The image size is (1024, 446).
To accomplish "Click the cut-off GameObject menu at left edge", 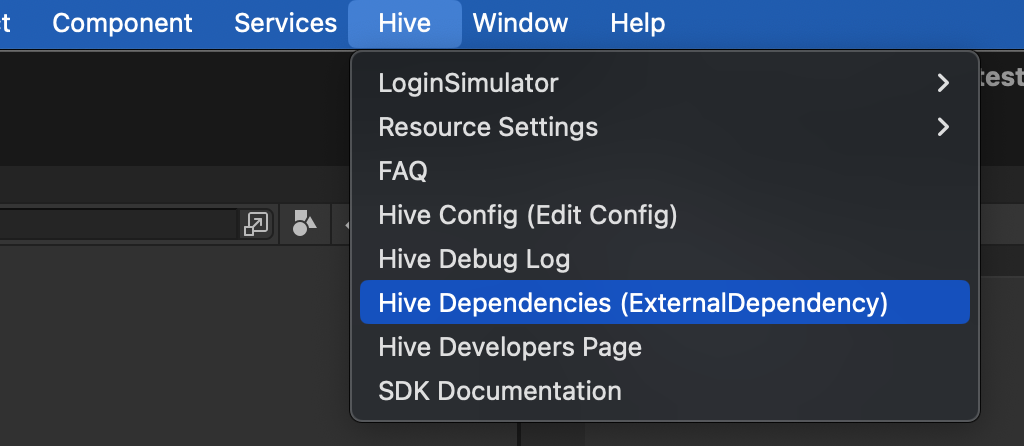I will tap(6, 23).
